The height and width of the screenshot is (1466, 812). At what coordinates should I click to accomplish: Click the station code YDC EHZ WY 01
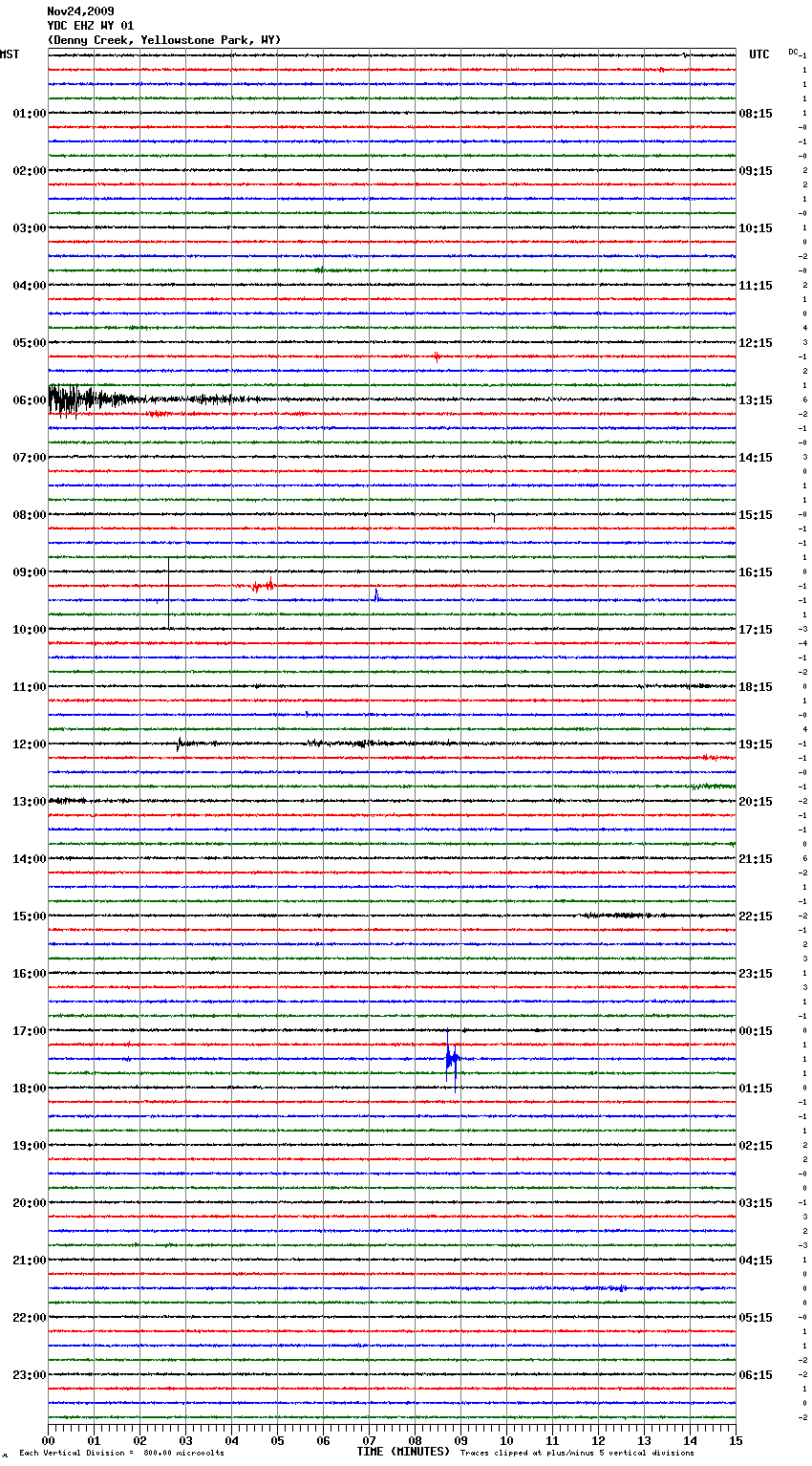[x=91, y=26]
